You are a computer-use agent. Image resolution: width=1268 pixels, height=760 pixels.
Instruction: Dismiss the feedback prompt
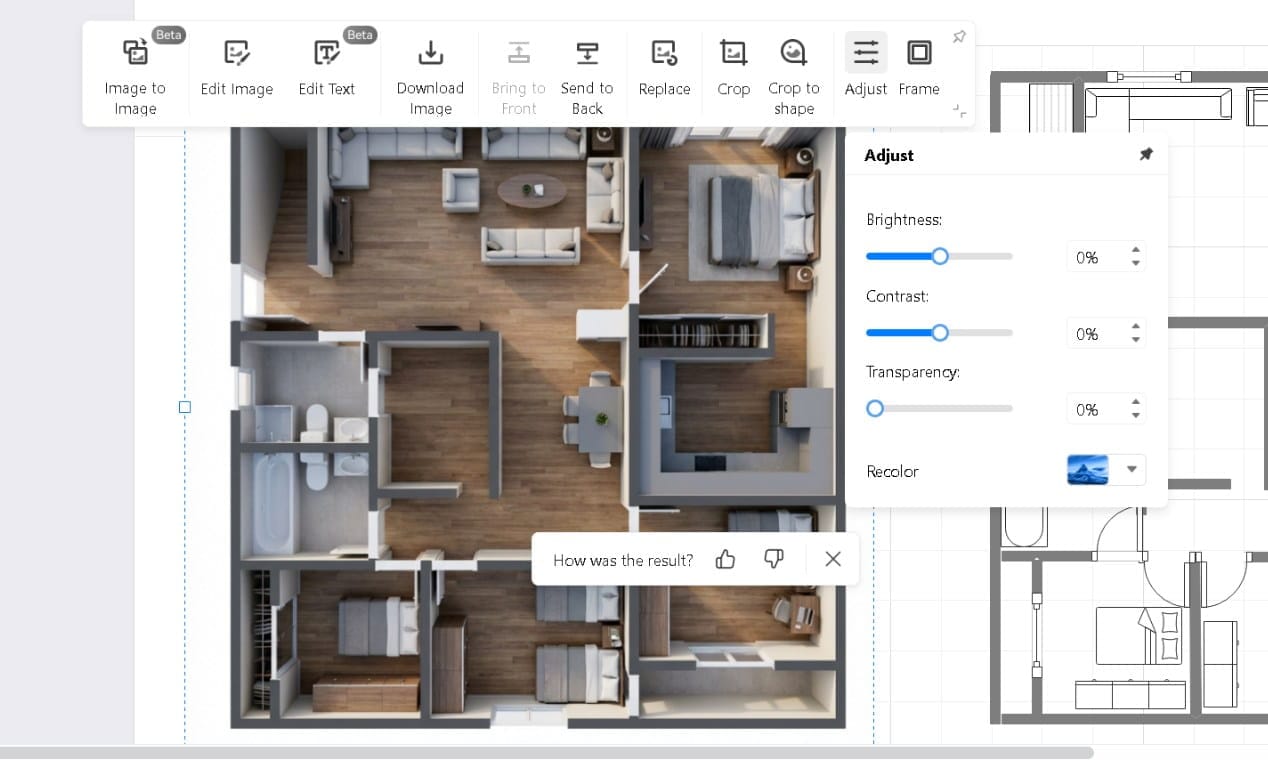(x=832, y=559)
